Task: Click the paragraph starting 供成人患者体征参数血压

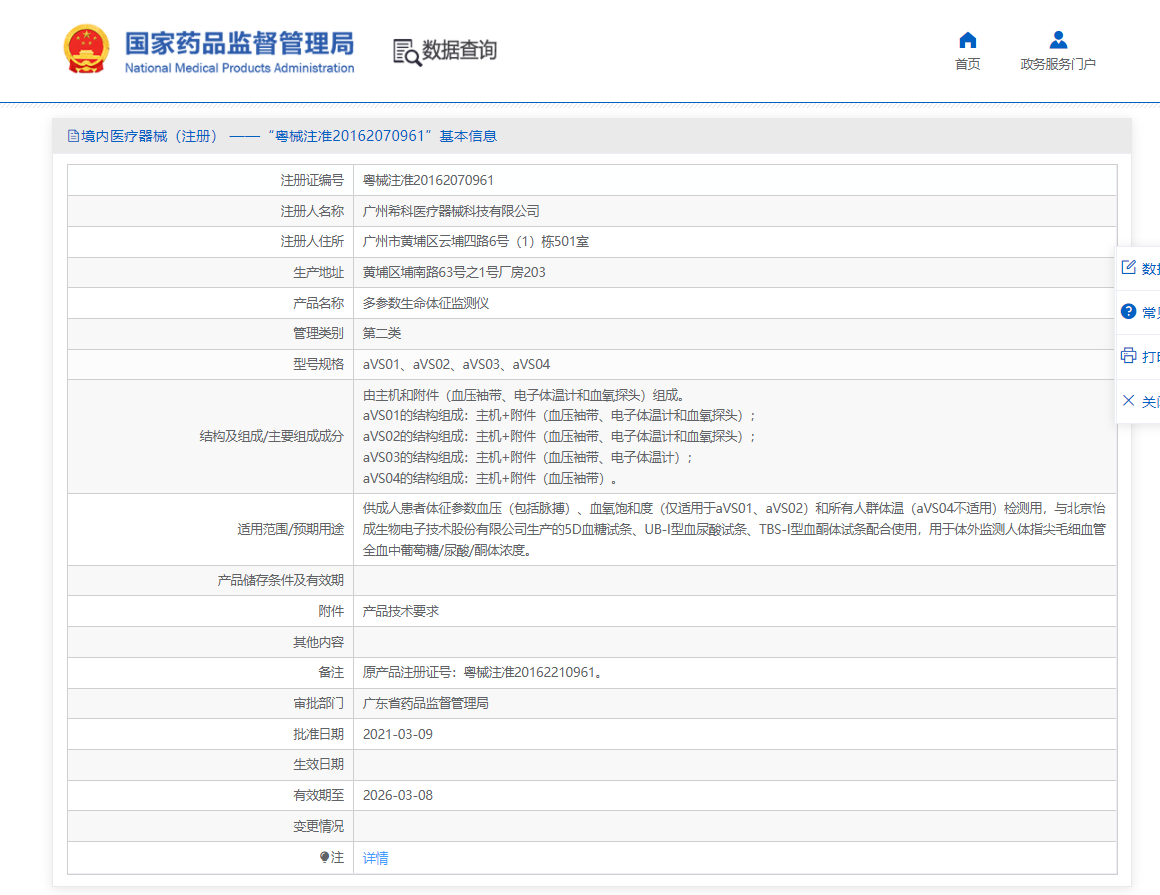Action: [734, 530]
